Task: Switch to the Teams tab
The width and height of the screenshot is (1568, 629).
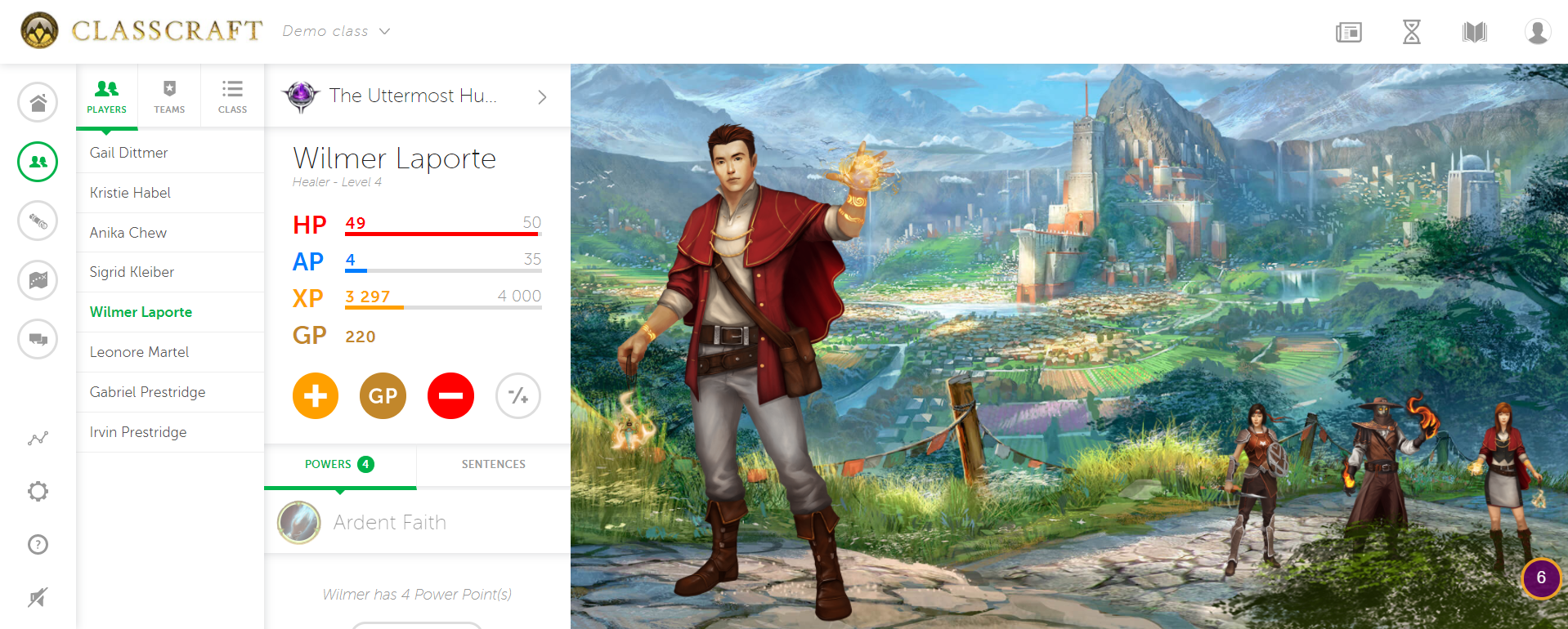Action: pyautogui.click(x=169, y=96)
